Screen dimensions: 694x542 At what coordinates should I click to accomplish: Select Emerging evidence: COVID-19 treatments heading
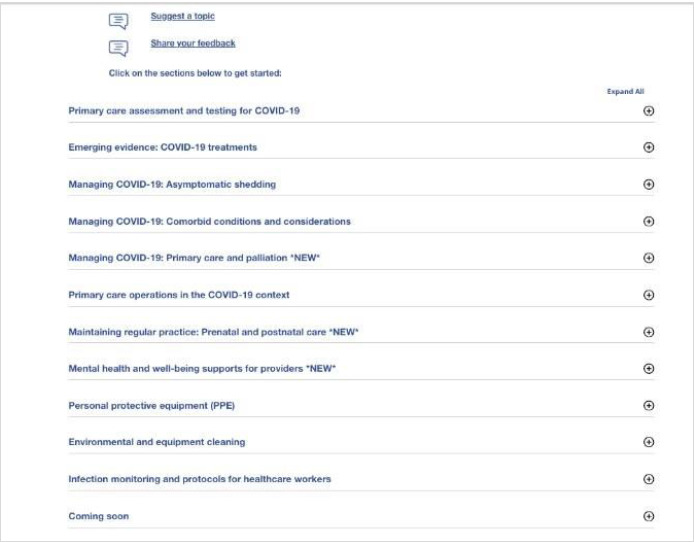pos(163,148)
